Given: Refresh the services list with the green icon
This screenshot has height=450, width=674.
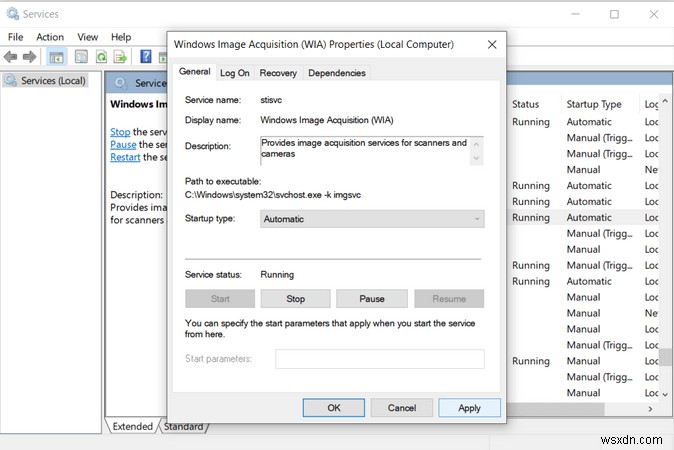Looking at the screenshot, I should point(101,57).
